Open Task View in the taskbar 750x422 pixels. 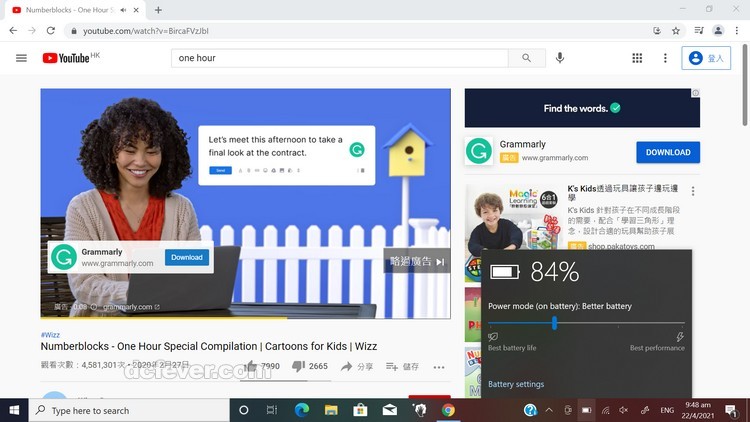click(272, 410)
